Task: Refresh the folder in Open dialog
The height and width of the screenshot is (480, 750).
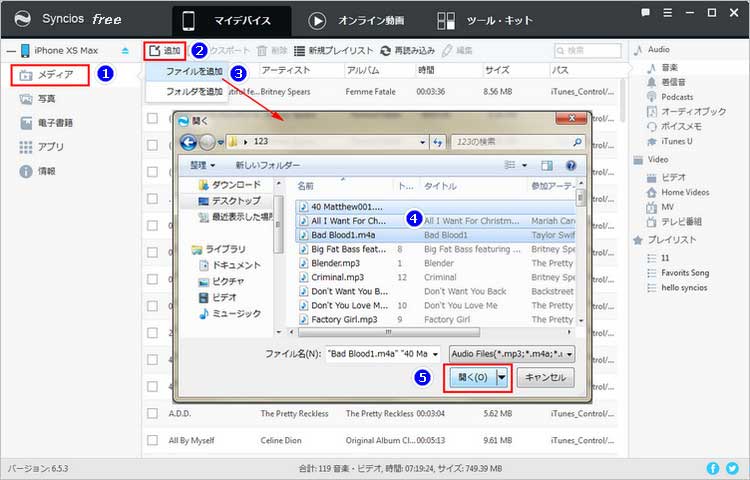Action: tap(438, 142)
